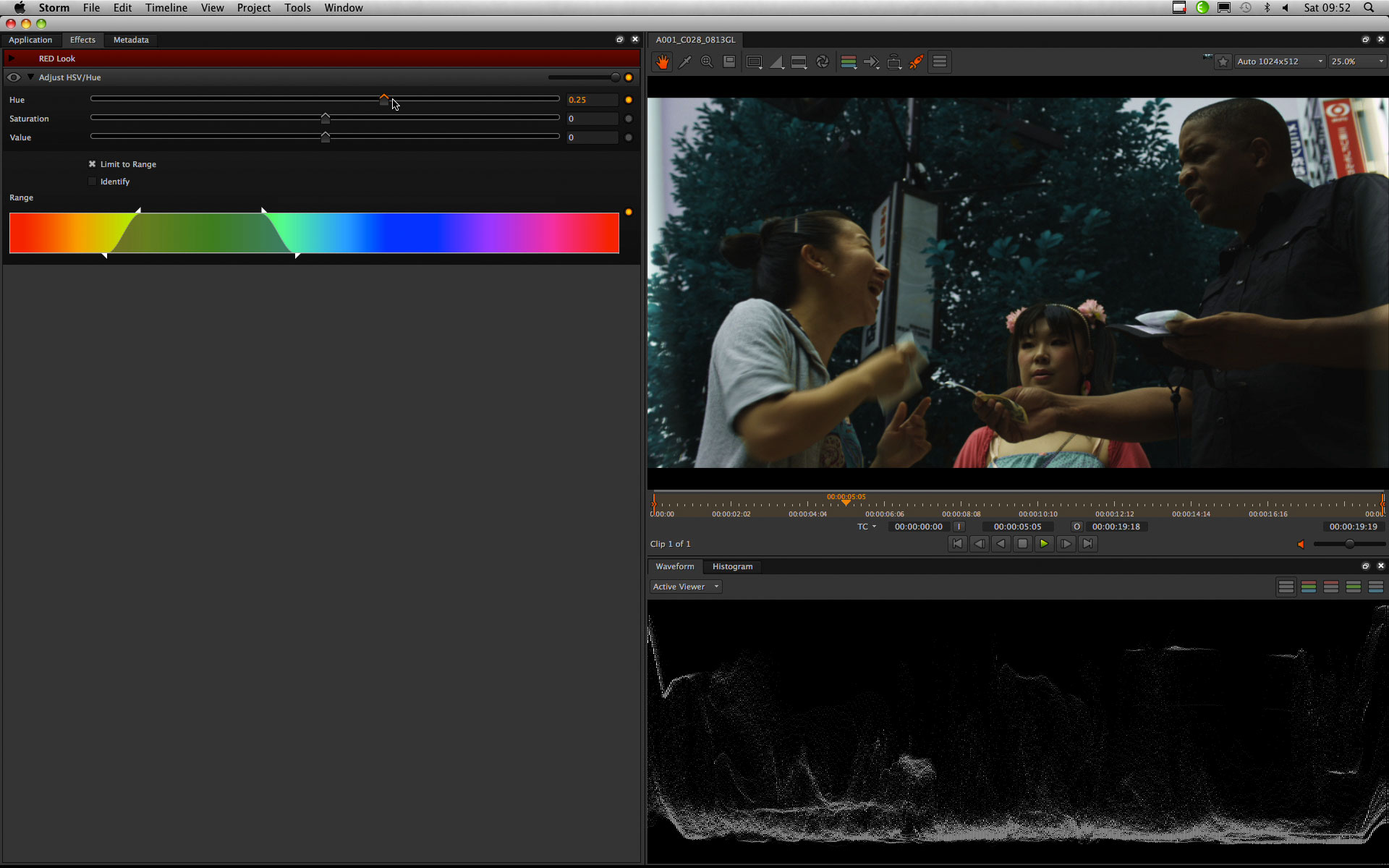
Task: Click the RGB channels display icon
Action: click(849, 62)
